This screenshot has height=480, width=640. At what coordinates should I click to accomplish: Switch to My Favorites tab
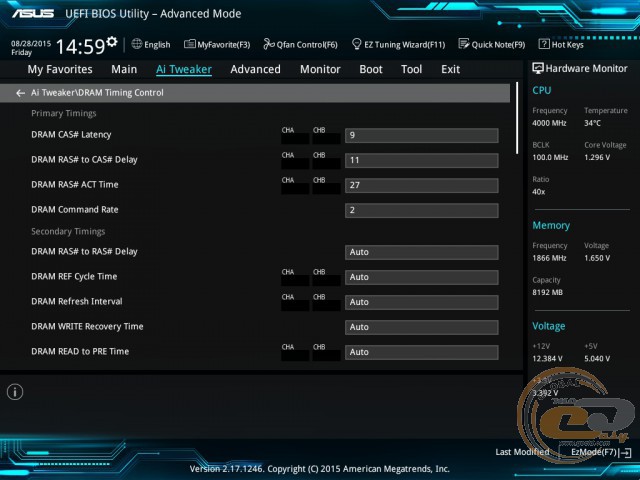click(x=60, y=69)
